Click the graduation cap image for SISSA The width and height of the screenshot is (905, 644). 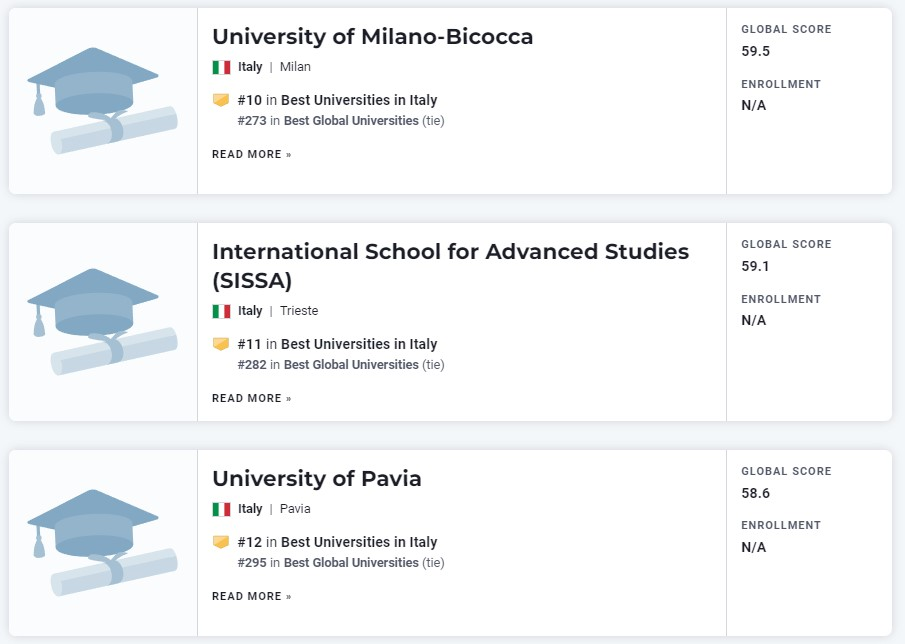102,322
